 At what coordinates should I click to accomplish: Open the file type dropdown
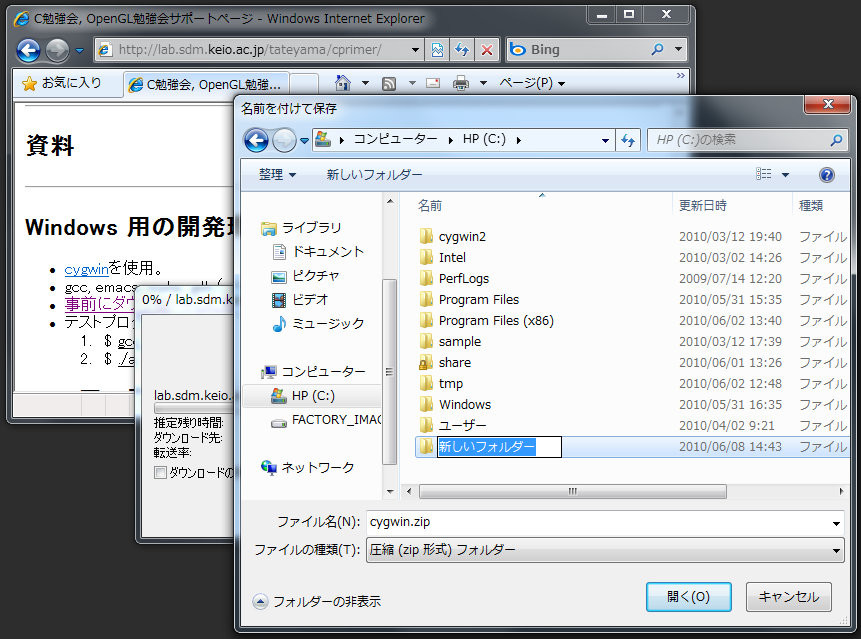tap(836, 550)
